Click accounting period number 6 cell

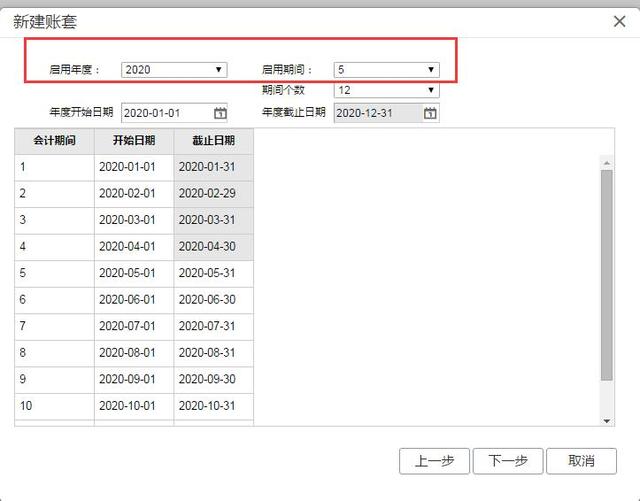click(x=54, y=300)
